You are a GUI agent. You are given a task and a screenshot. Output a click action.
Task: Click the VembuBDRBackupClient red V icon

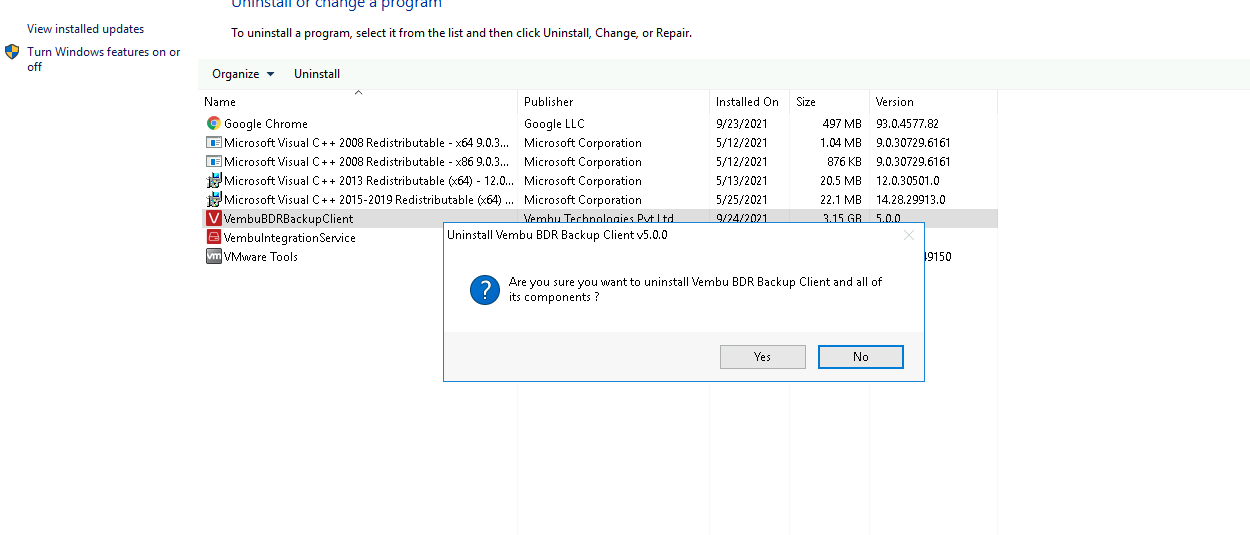click(x=213, y=219)
